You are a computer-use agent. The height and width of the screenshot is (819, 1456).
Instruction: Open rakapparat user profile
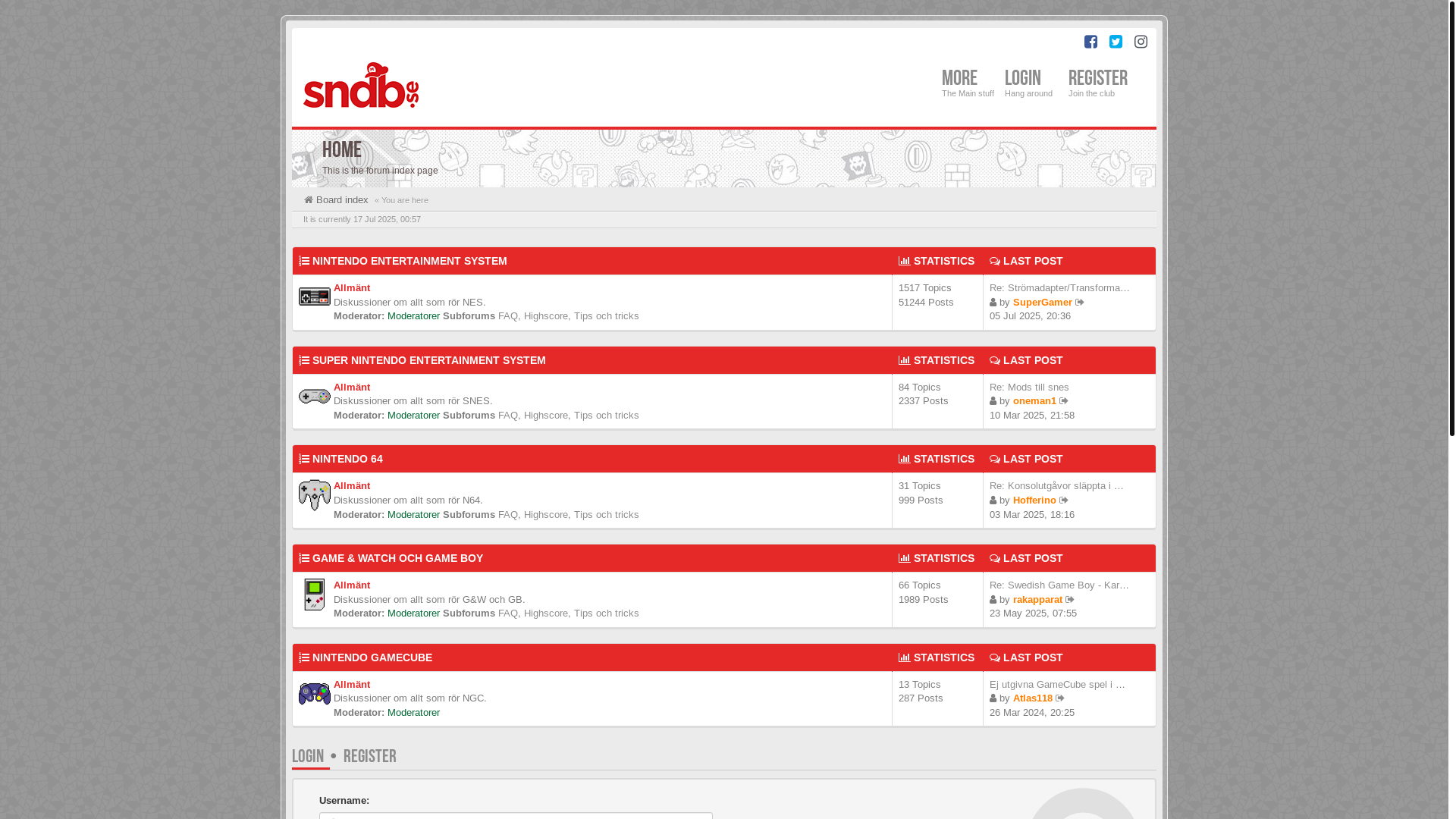click(1037, 600)
